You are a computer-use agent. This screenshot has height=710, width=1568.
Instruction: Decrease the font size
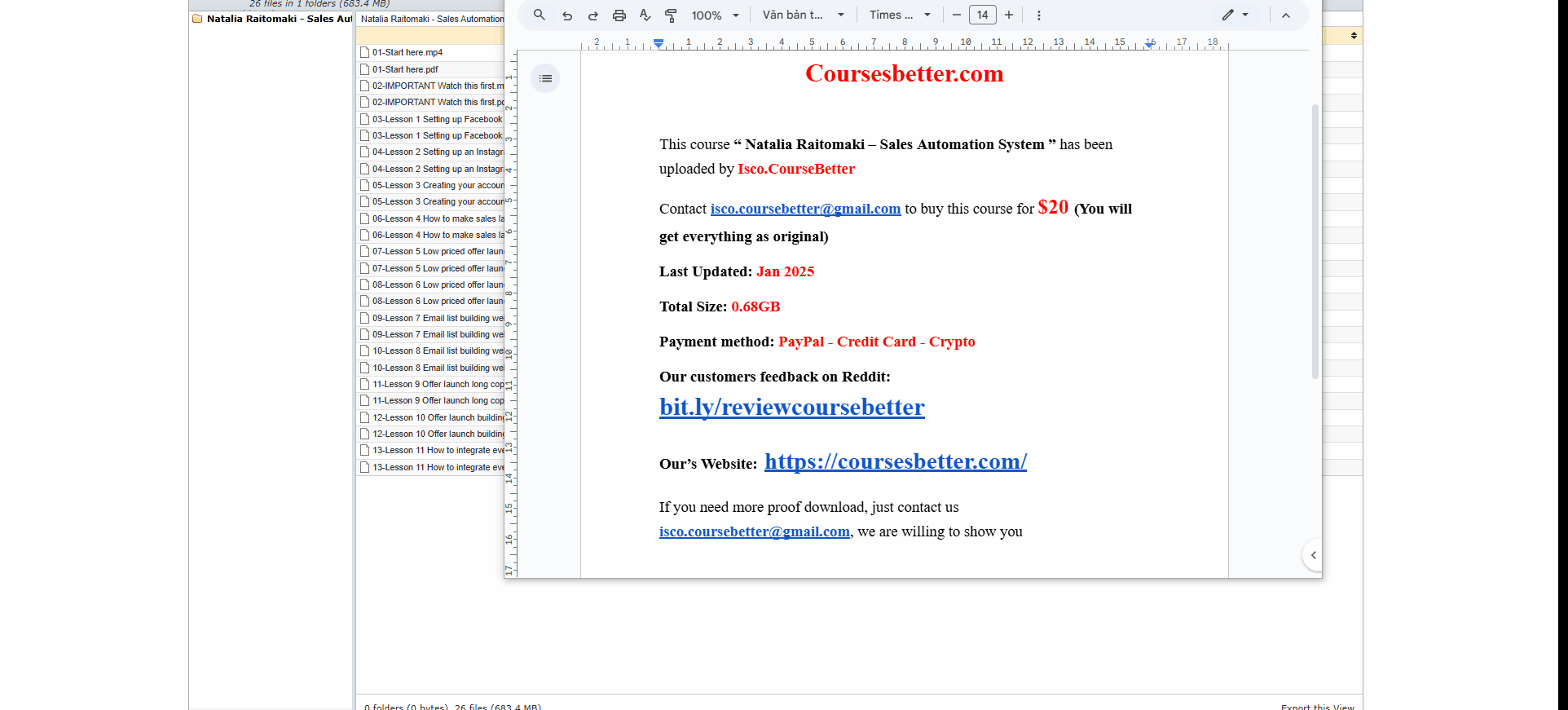(x=957, y=15)
